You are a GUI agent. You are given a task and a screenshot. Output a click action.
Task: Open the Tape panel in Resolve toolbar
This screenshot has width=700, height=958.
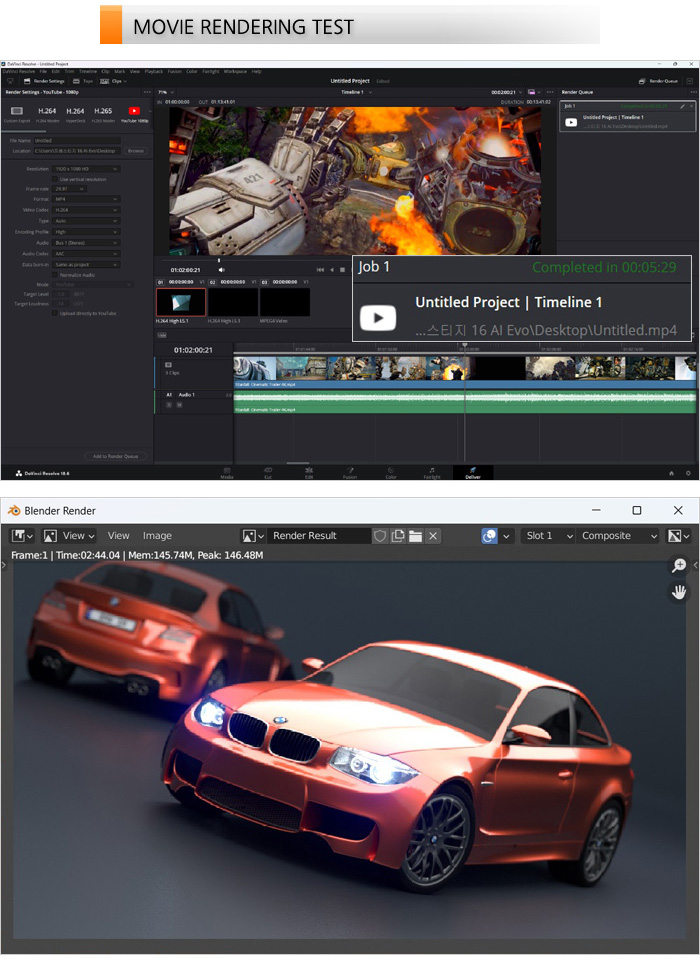point(83,81)
